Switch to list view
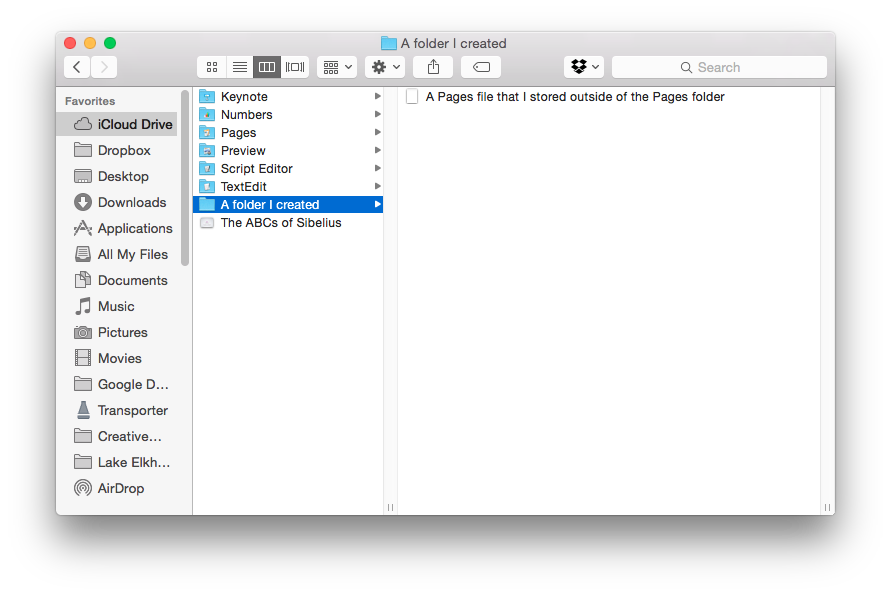 240,67
